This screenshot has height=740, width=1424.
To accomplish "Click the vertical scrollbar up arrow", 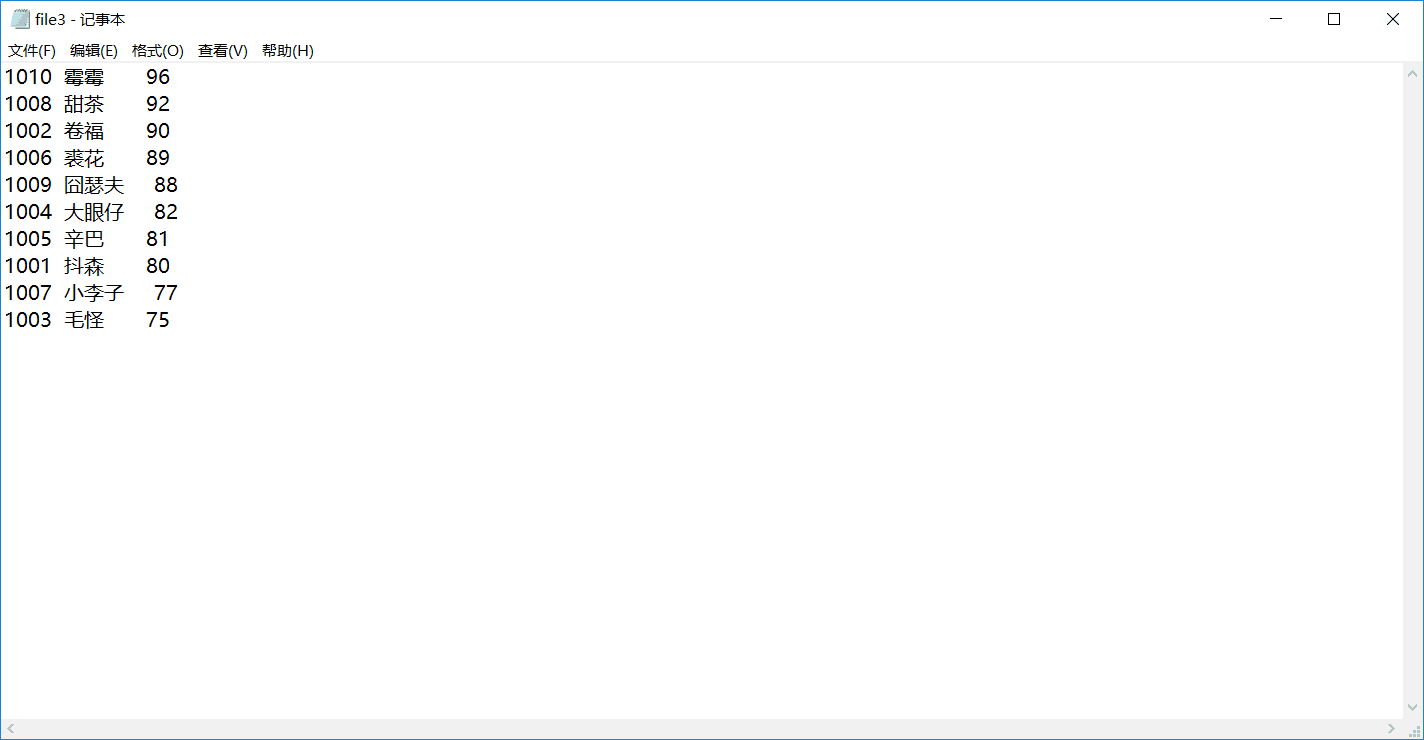I will 1413,74.
